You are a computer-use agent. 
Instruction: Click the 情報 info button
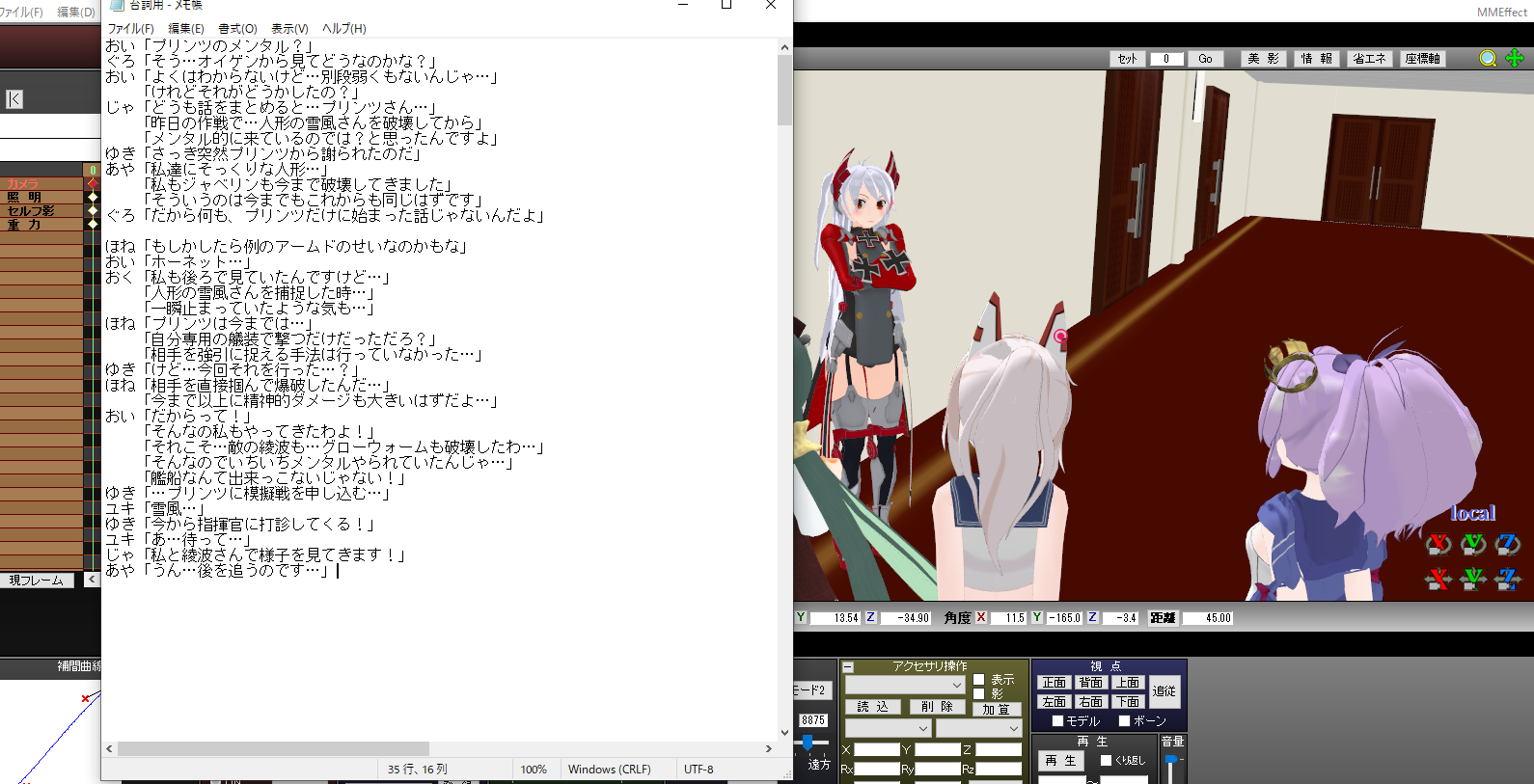[1317, 59]
